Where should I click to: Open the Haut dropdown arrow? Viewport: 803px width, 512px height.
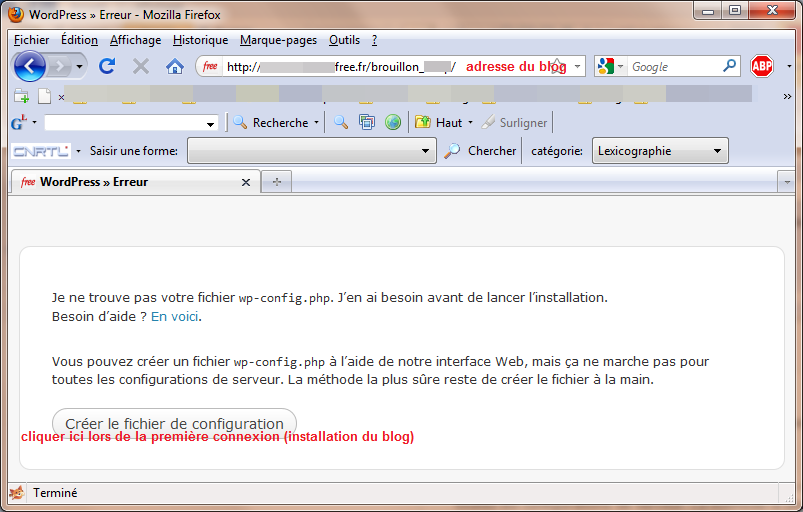click(x=470, y=123)
